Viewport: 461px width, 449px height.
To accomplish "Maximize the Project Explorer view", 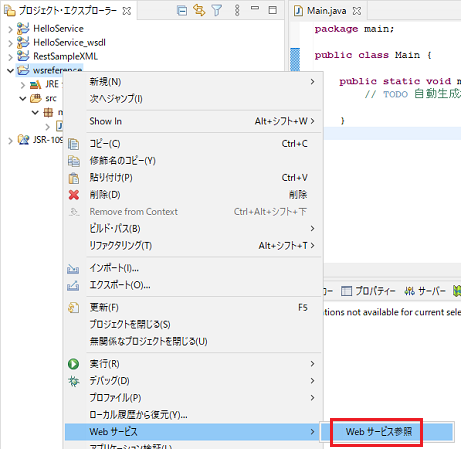I will point(273,10).
